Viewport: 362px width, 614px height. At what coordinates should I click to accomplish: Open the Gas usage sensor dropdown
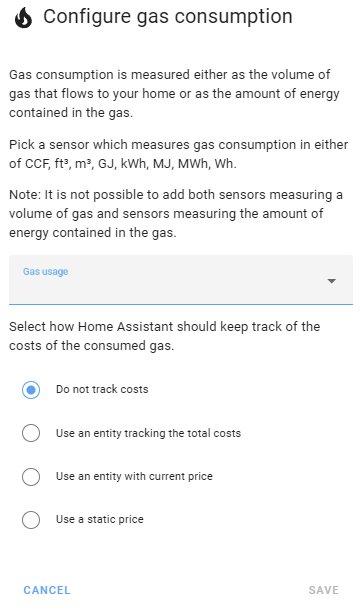[181, 280]
